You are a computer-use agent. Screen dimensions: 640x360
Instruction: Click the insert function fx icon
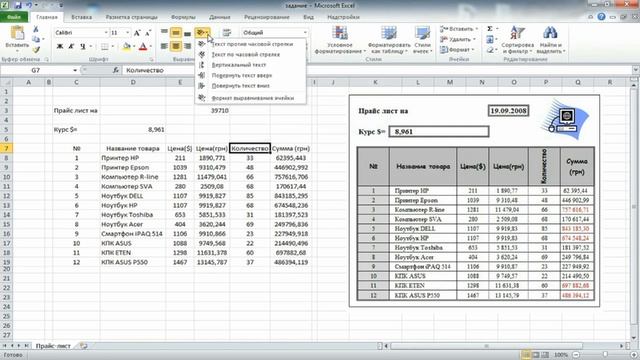116,70
